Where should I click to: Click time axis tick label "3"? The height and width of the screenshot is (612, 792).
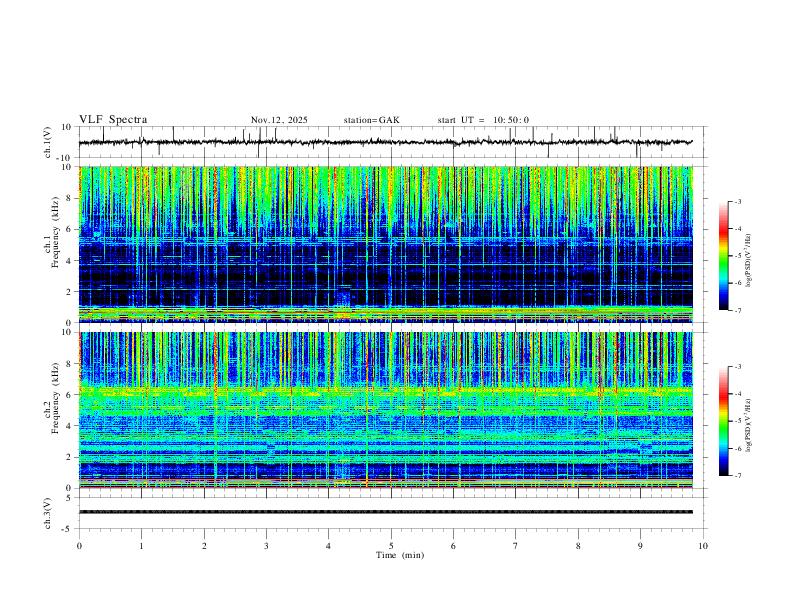[266, 546]
